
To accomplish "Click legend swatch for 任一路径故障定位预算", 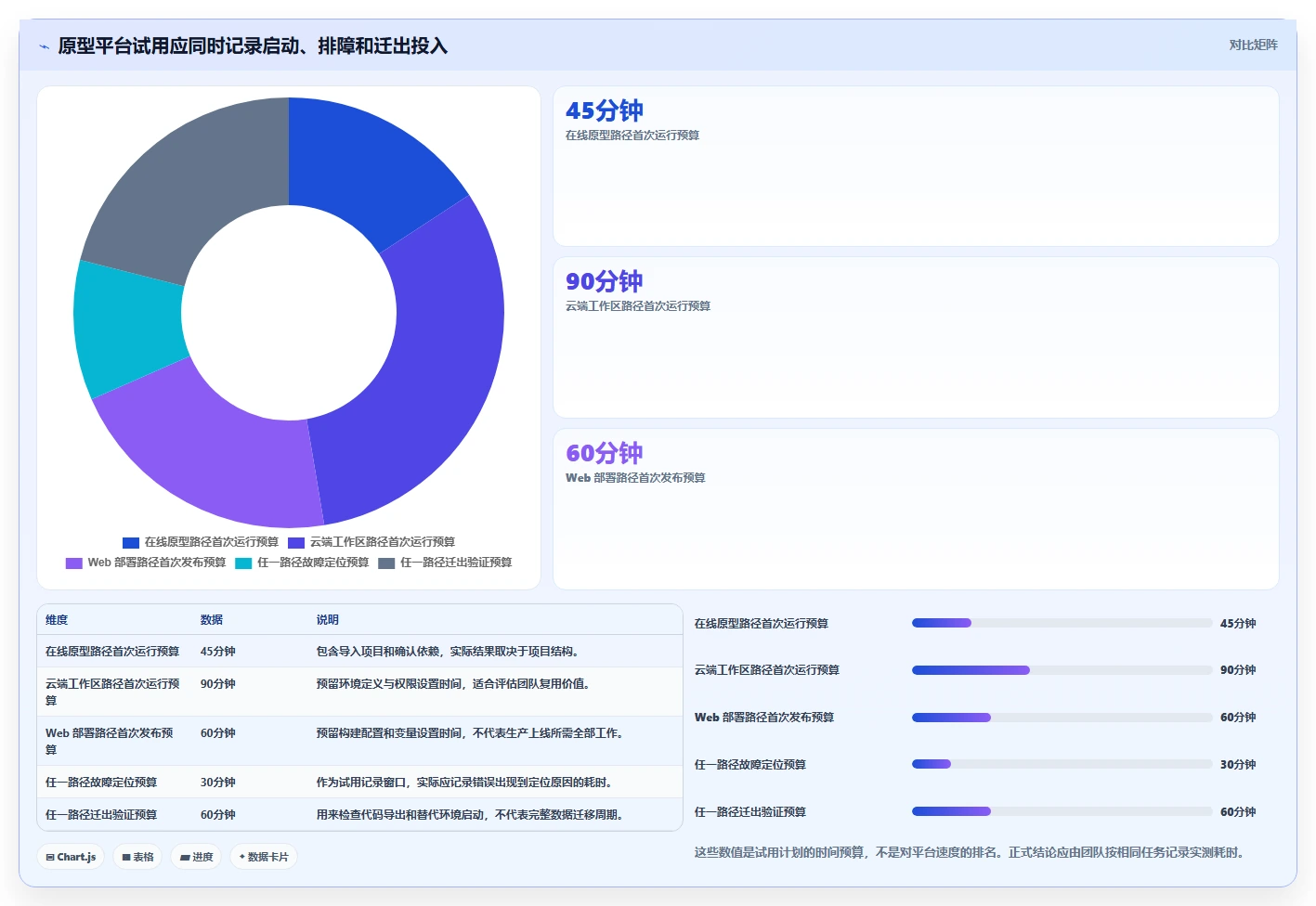I will tap(243, 563).
